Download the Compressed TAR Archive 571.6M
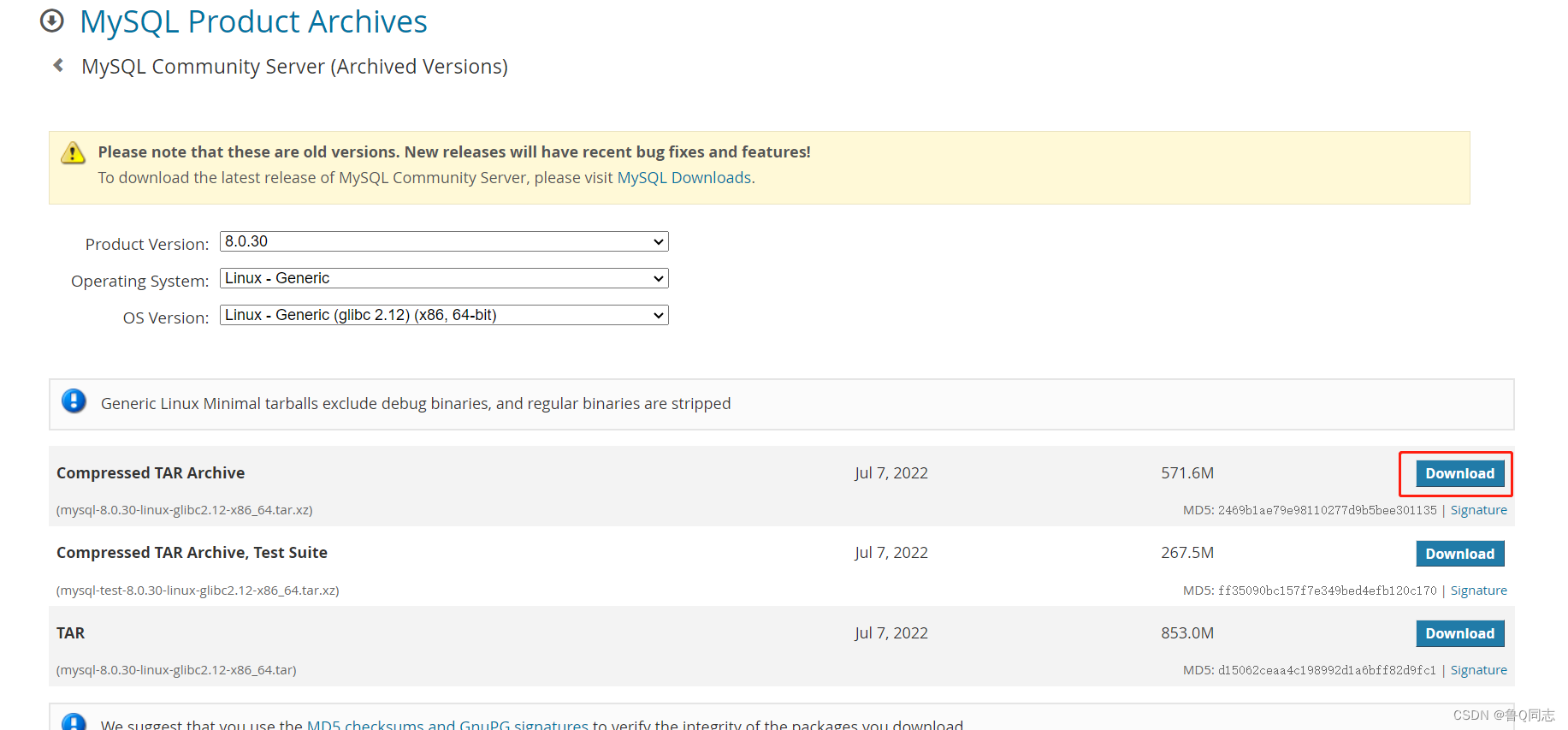Image resolution: width=1568 pixels, height=730 pixels. 1459,473
